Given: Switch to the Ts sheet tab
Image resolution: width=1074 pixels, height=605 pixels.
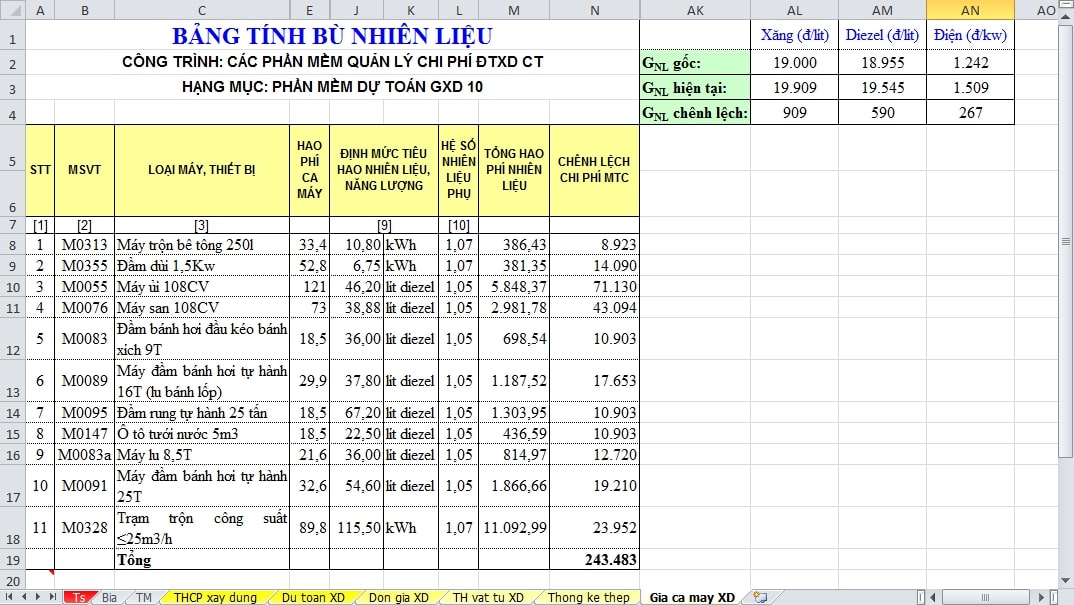Looking at the screenshot, I should [x=78, y=597].
